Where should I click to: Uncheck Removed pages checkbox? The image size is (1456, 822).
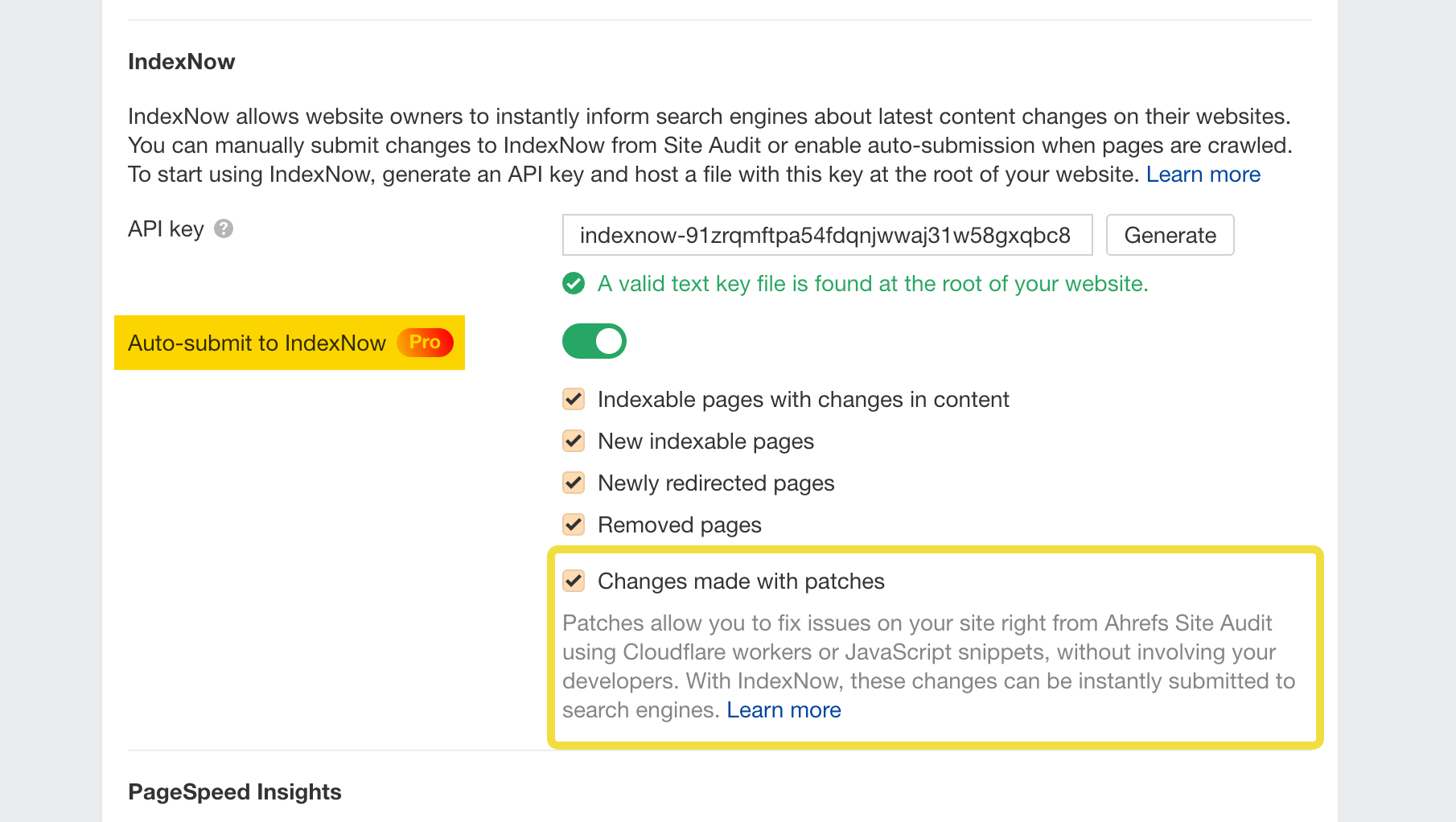click(x=574, y=524)
